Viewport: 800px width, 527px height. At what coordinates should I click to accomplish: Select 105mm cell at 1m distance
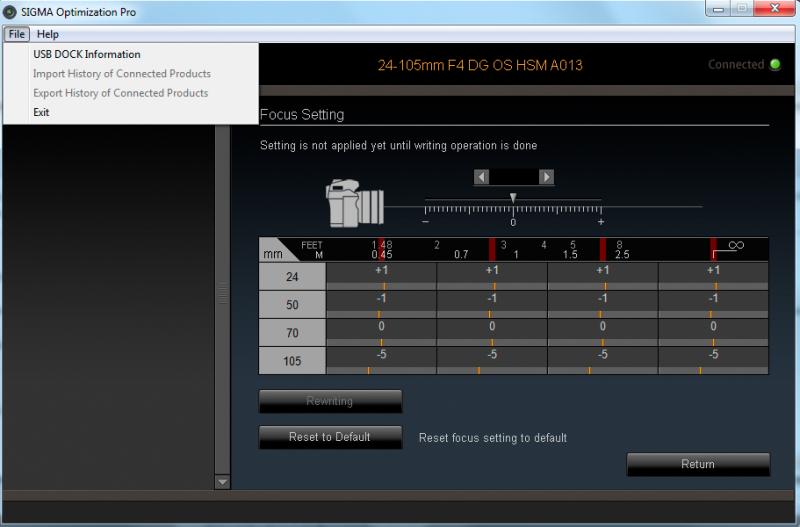point(492,361)
